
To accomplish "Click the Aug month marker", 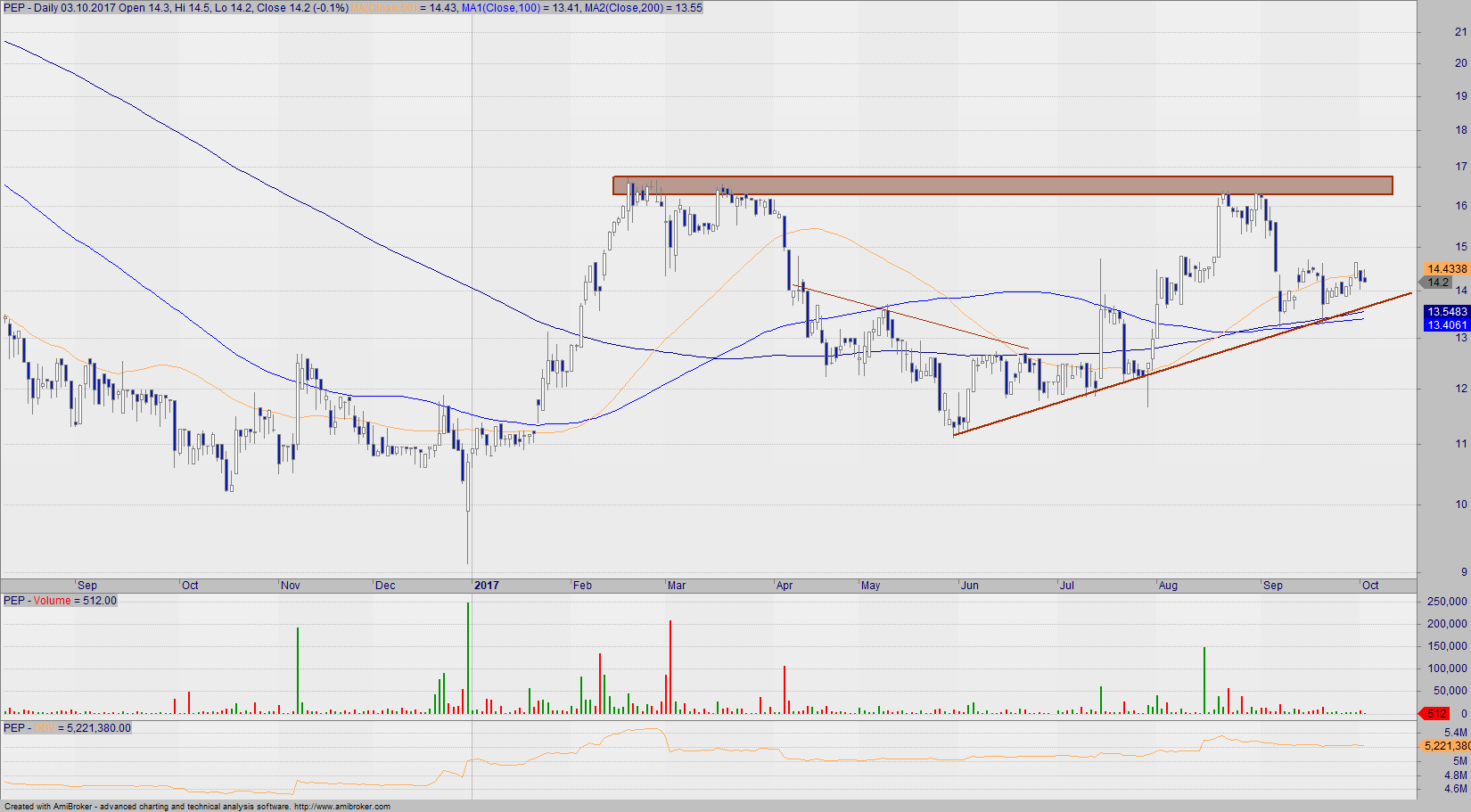I will click(1168, 586).
